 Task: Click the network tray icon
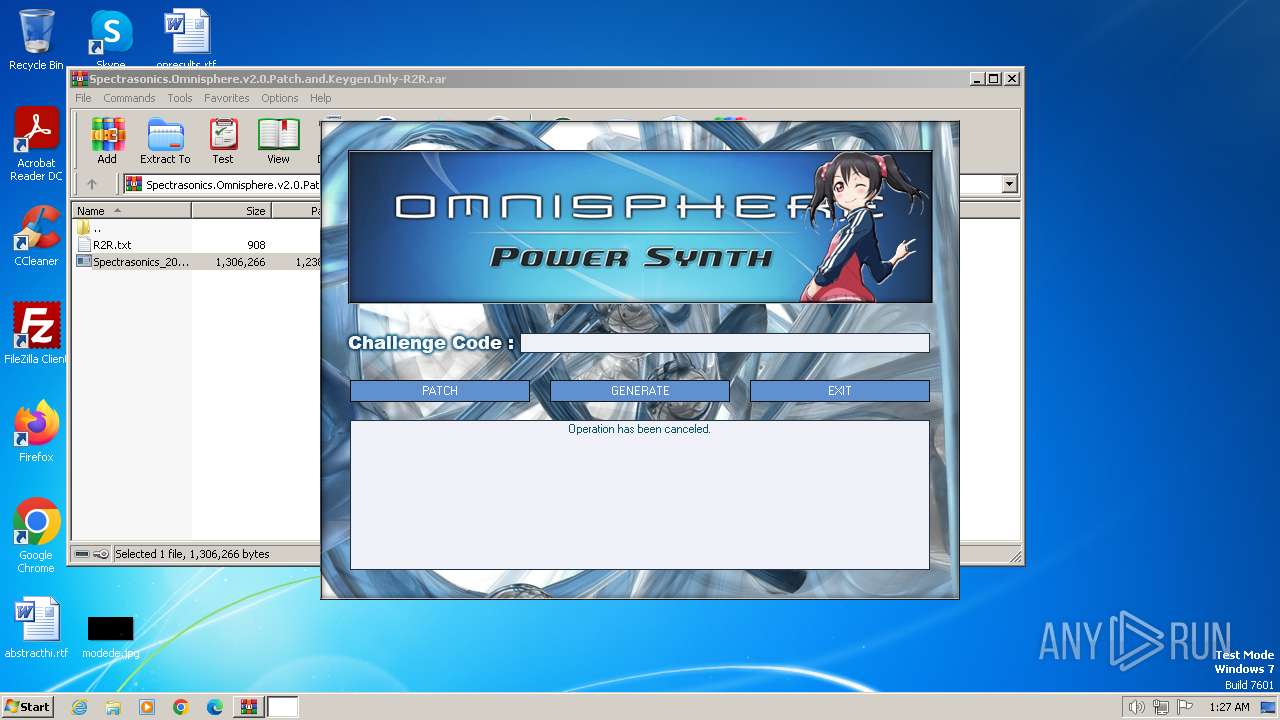[1161, 707]
